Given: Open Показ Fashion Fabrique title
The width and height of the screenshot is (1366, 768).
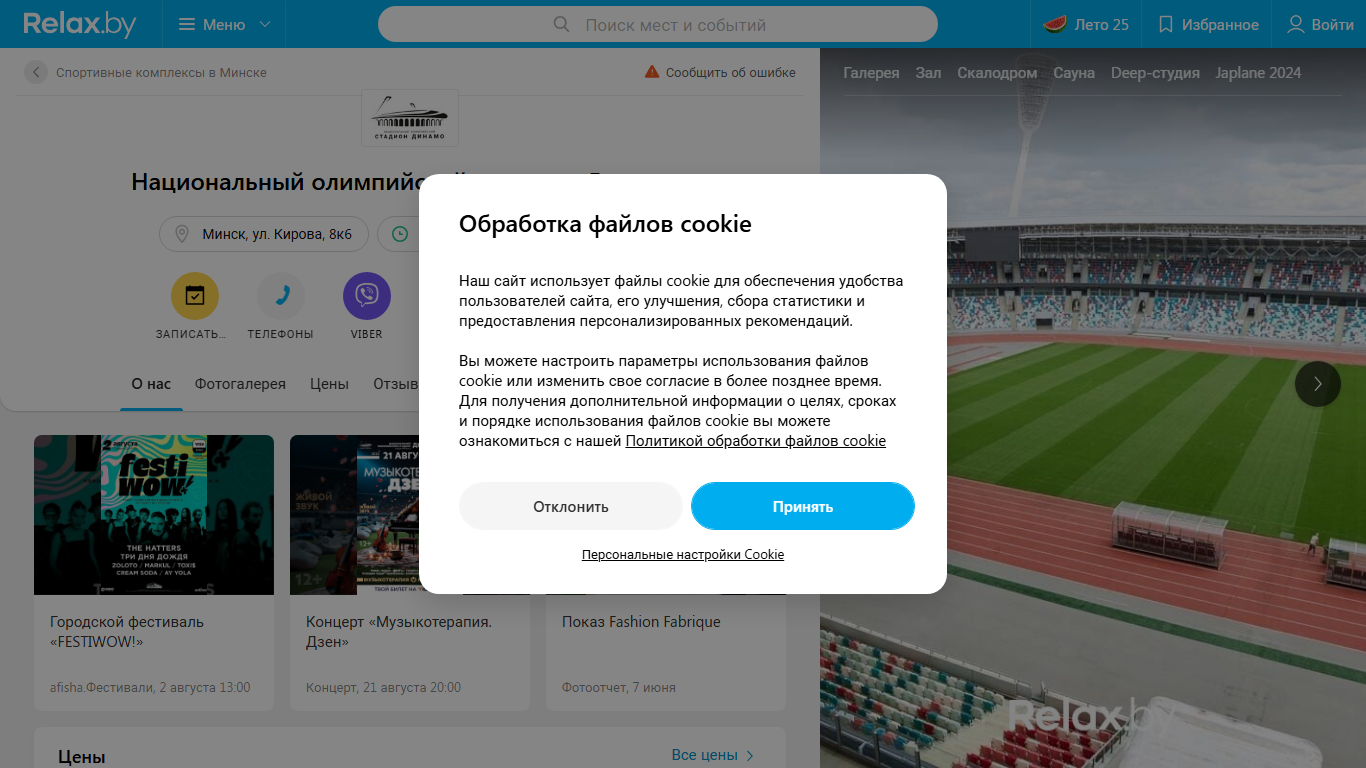Looking at the screenshot, I should [641, 622].
